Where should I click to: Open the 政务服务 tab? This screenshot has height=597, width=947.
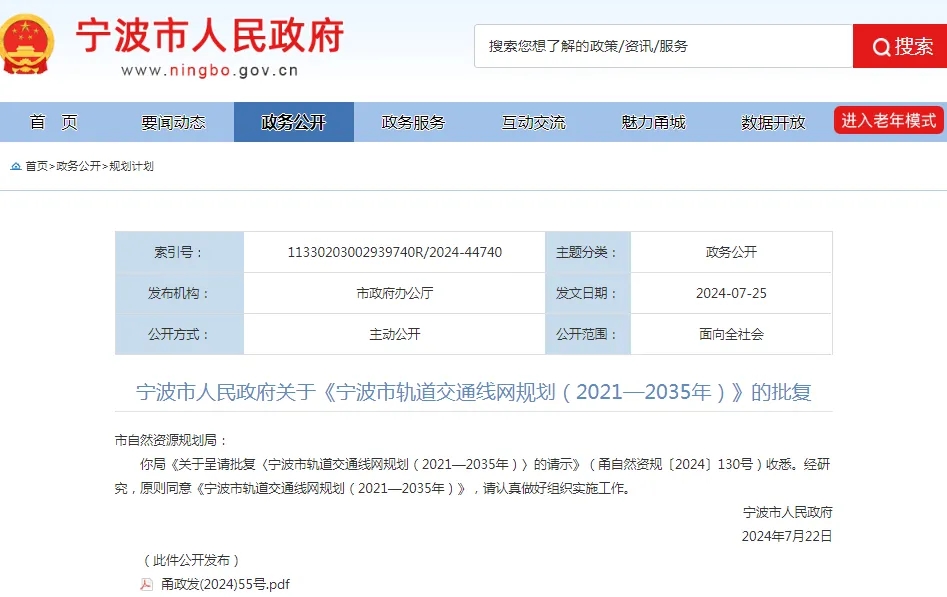(414, 122)
